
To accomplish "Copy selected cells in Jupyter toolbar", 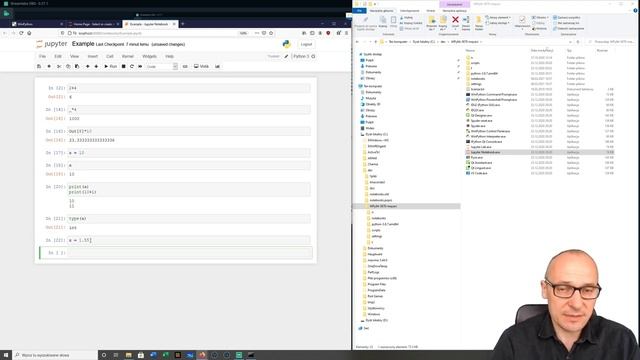I will pos(68,66).
